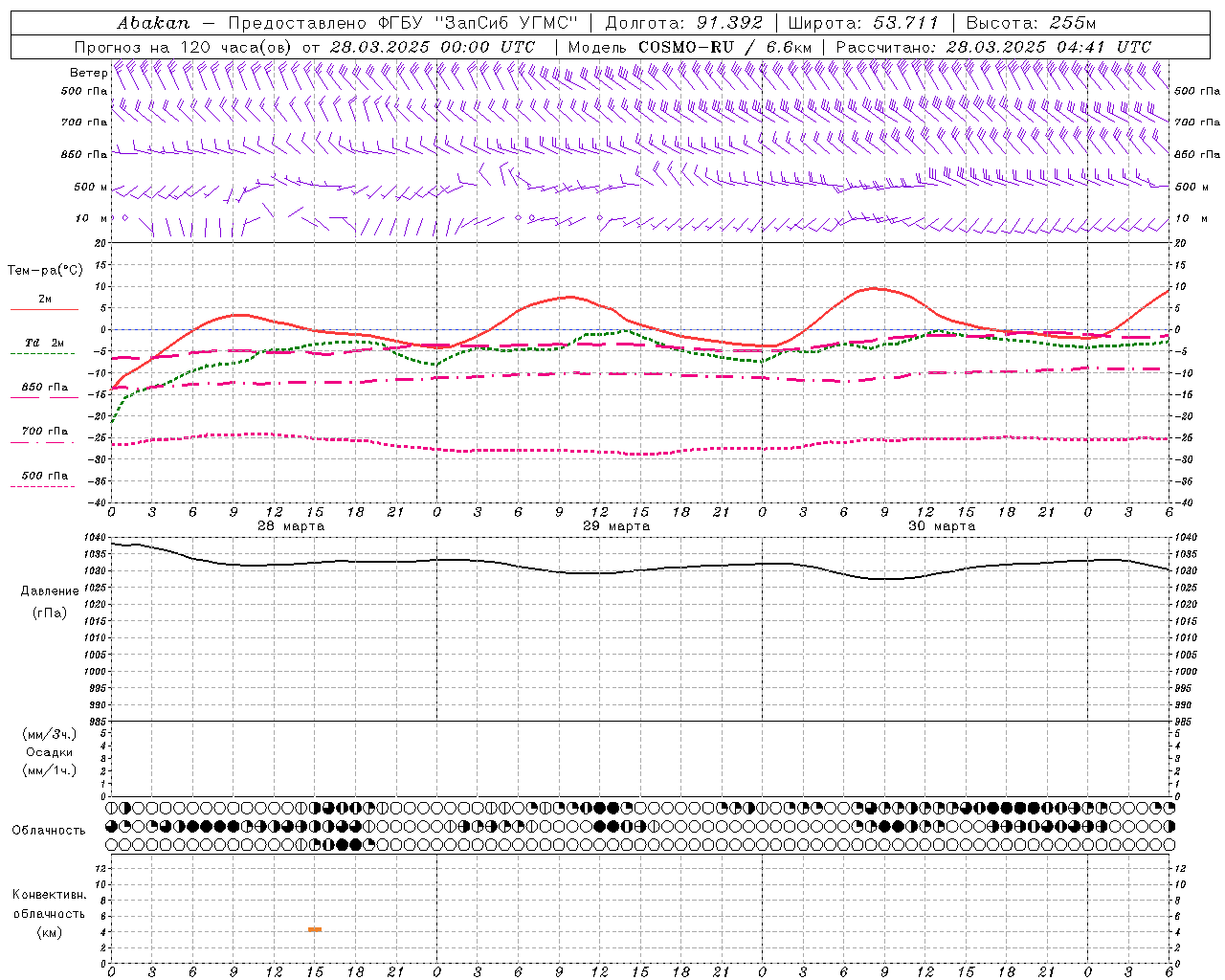Click the computed time Рассчитано: 28.03.2025 04:41 UTC

(993, 47)
